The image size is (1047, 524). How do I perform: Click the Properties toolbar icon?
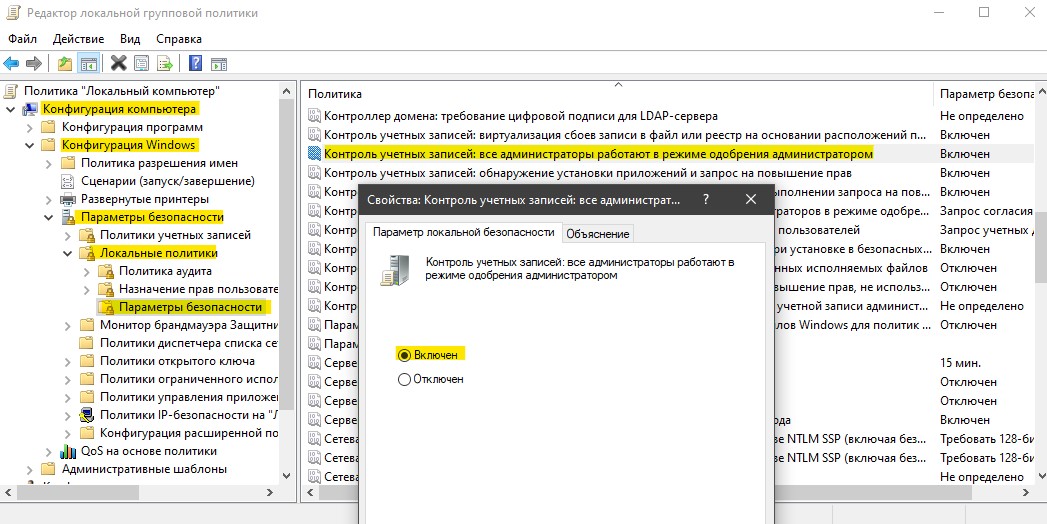click(142, 63)
